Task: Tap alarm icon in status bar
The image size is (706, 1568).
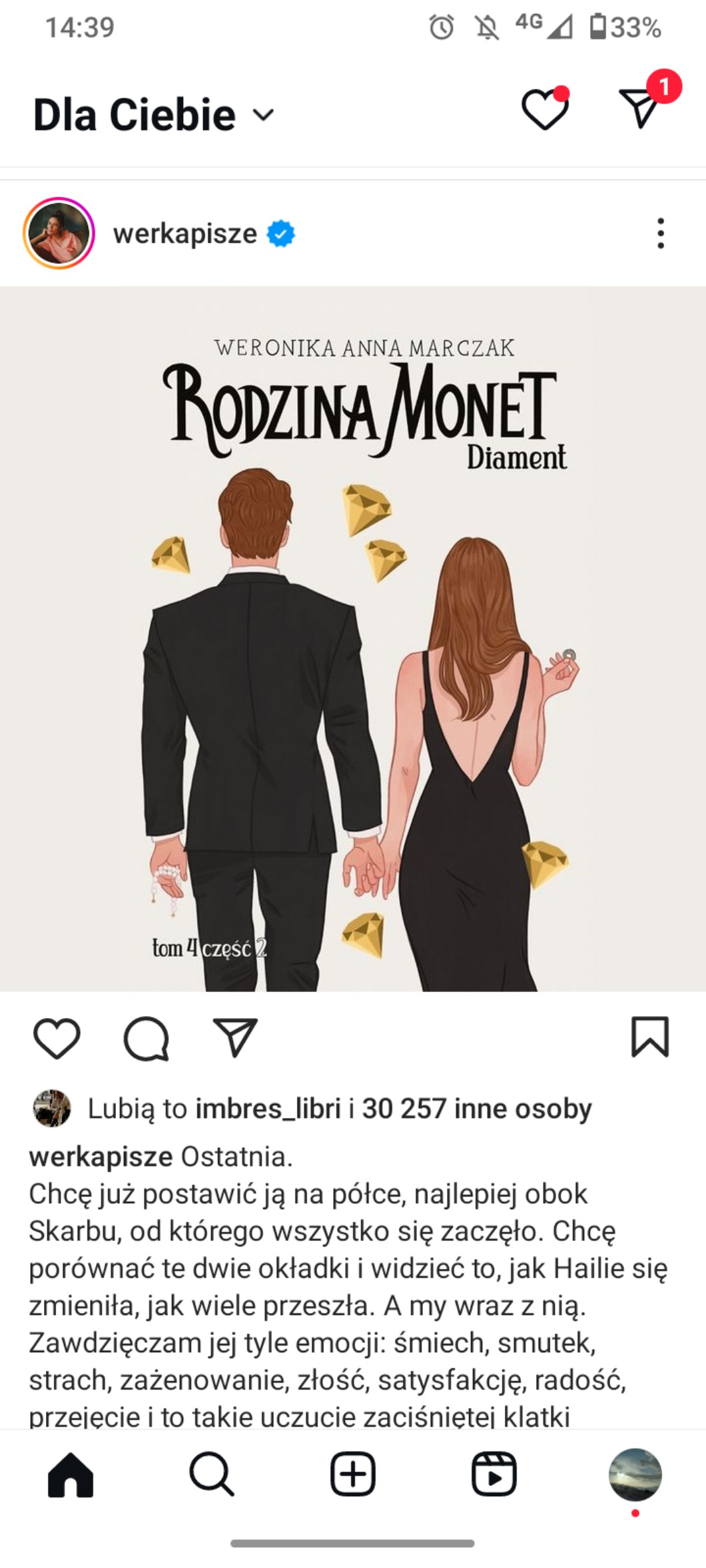Action: click(442, 27)
